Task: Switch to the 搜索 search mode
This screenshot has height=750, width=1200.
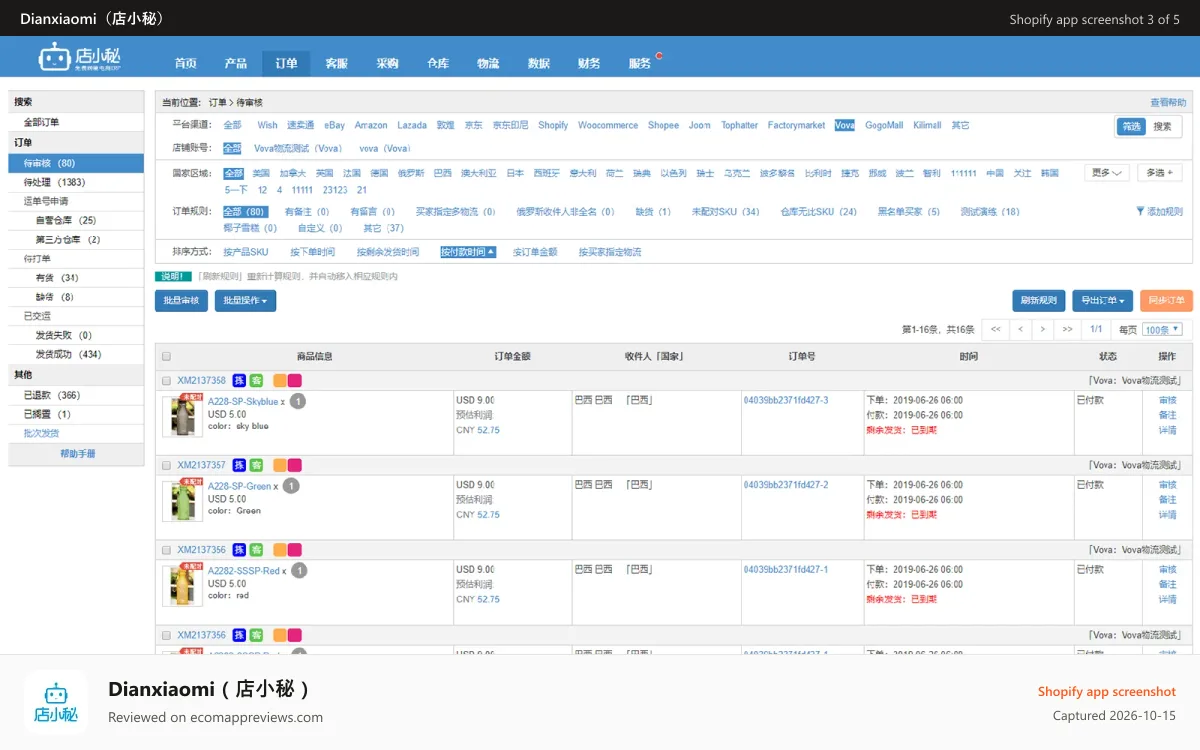Action: coord(1162,127)
